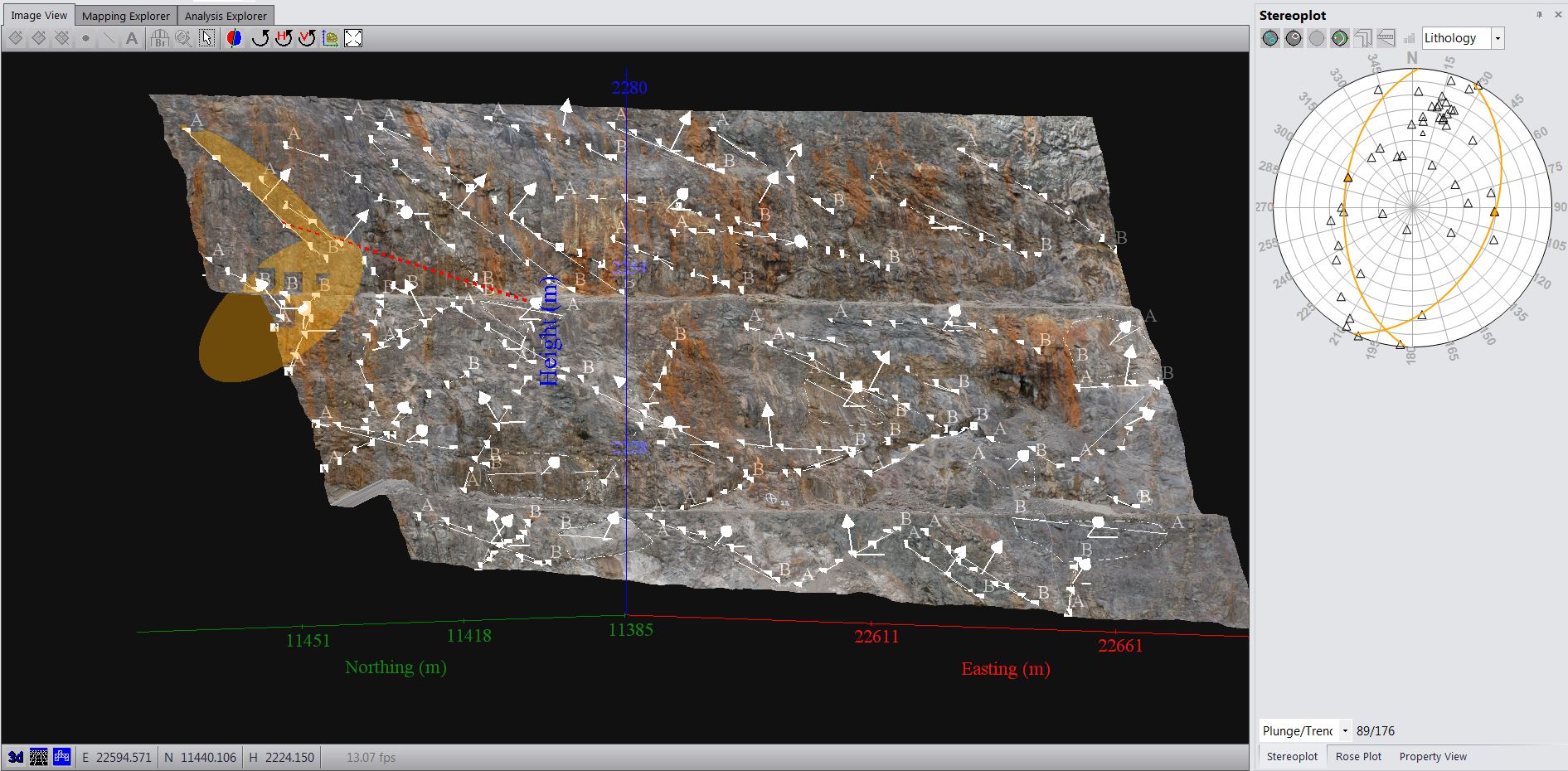Click the rotate view counterclockwise icon

pyautogui.click(x=260, y=37)
